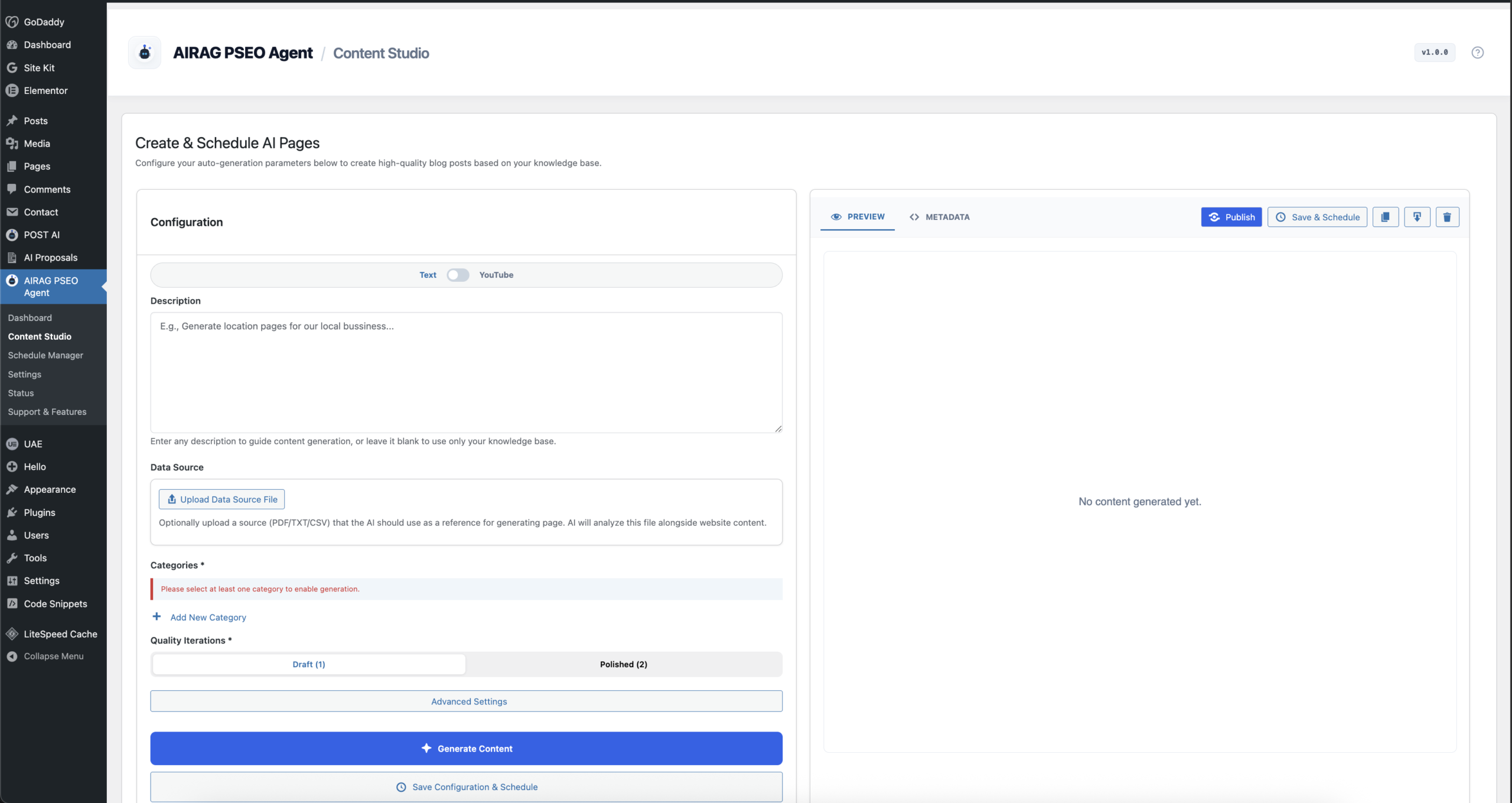Click the Publish button

pyautogui.click(x=1231, y=217)
